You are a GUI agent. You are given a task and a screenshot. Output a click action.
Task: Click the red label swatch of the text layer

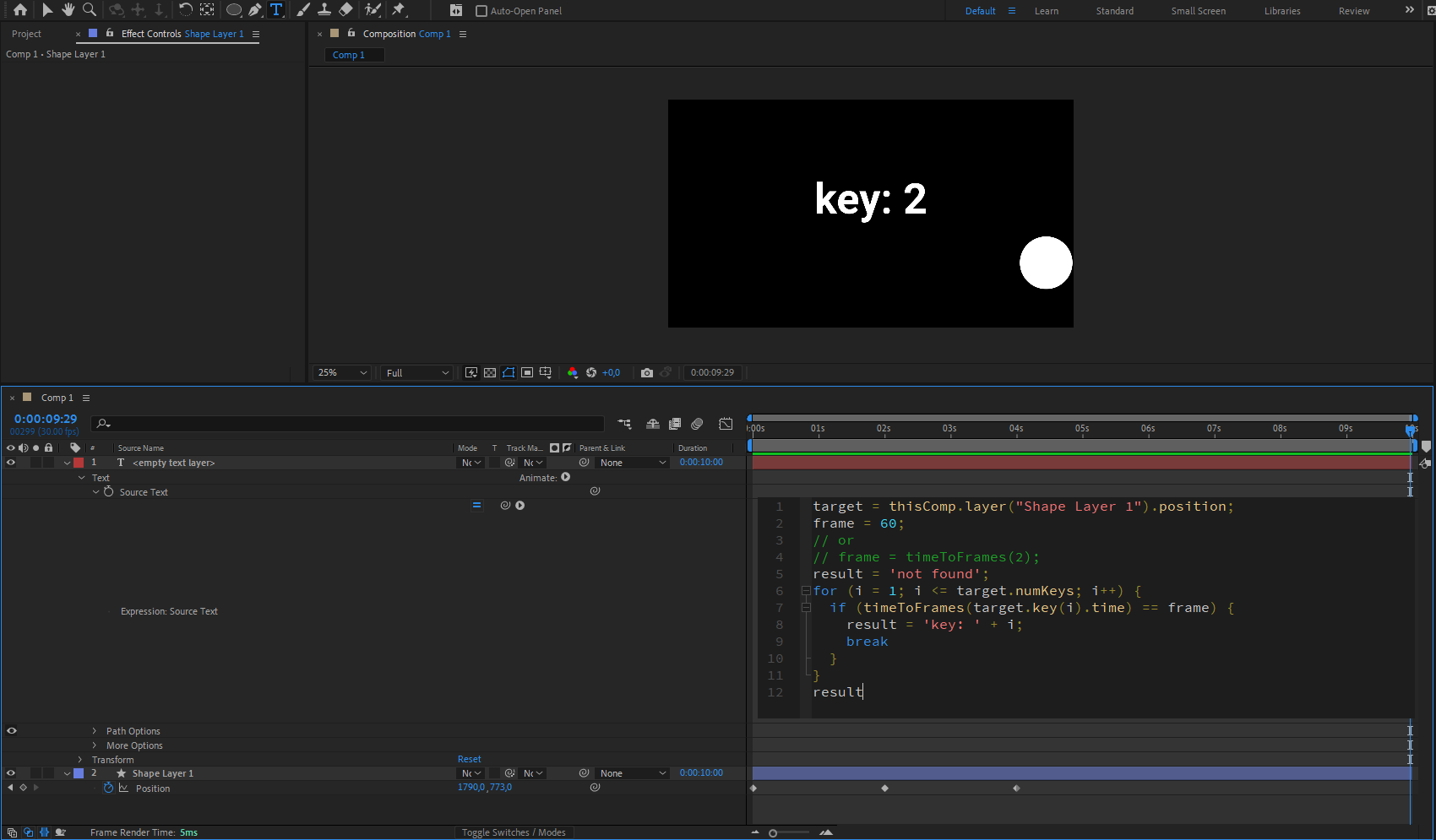pos(79,462)
